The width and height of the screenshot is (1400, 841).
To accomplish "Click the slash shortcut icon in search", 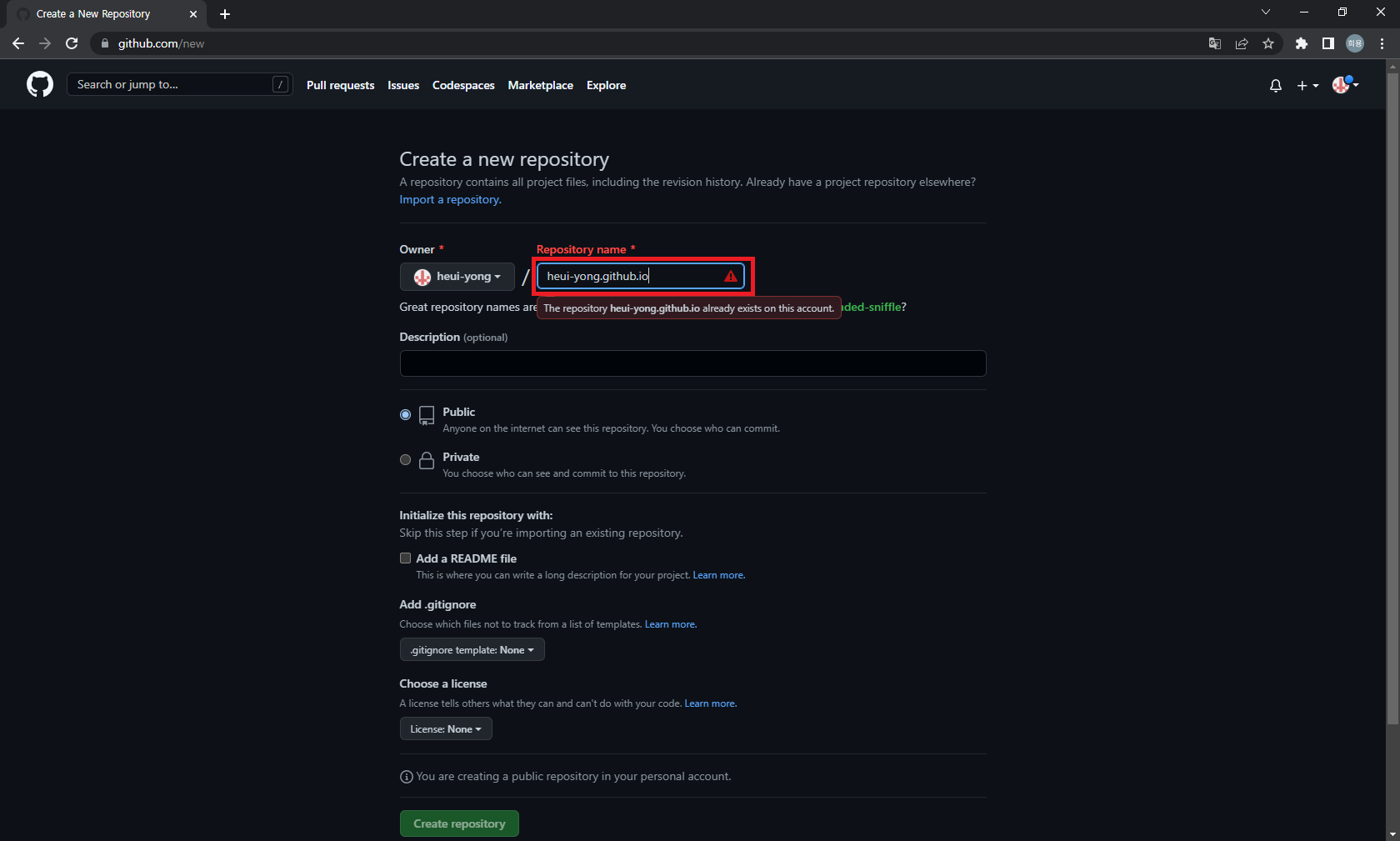I will point(281,84).
